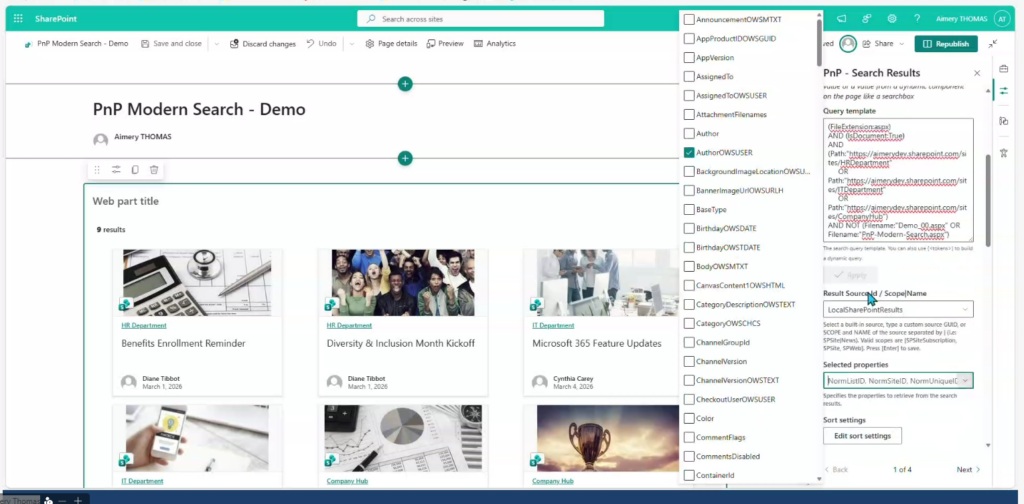
Task: Click the duplicate web part icon
Action: (x=135, y=170)
